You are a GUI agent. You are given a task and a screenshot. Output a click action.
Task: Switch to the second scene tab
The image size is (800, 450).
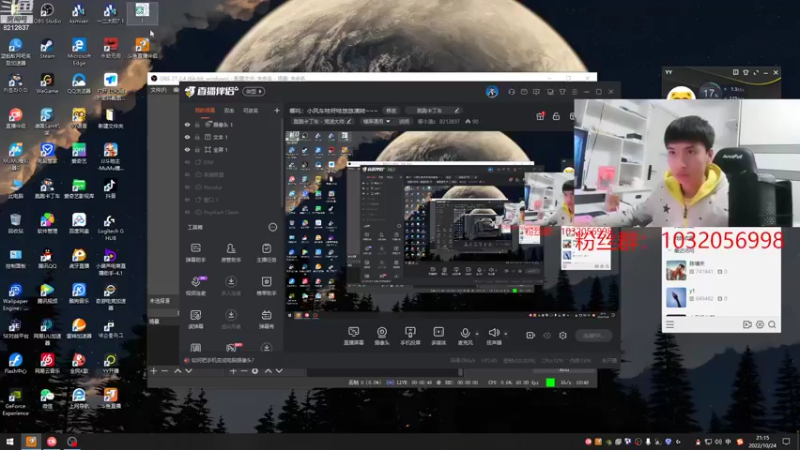tap(229, 110)
